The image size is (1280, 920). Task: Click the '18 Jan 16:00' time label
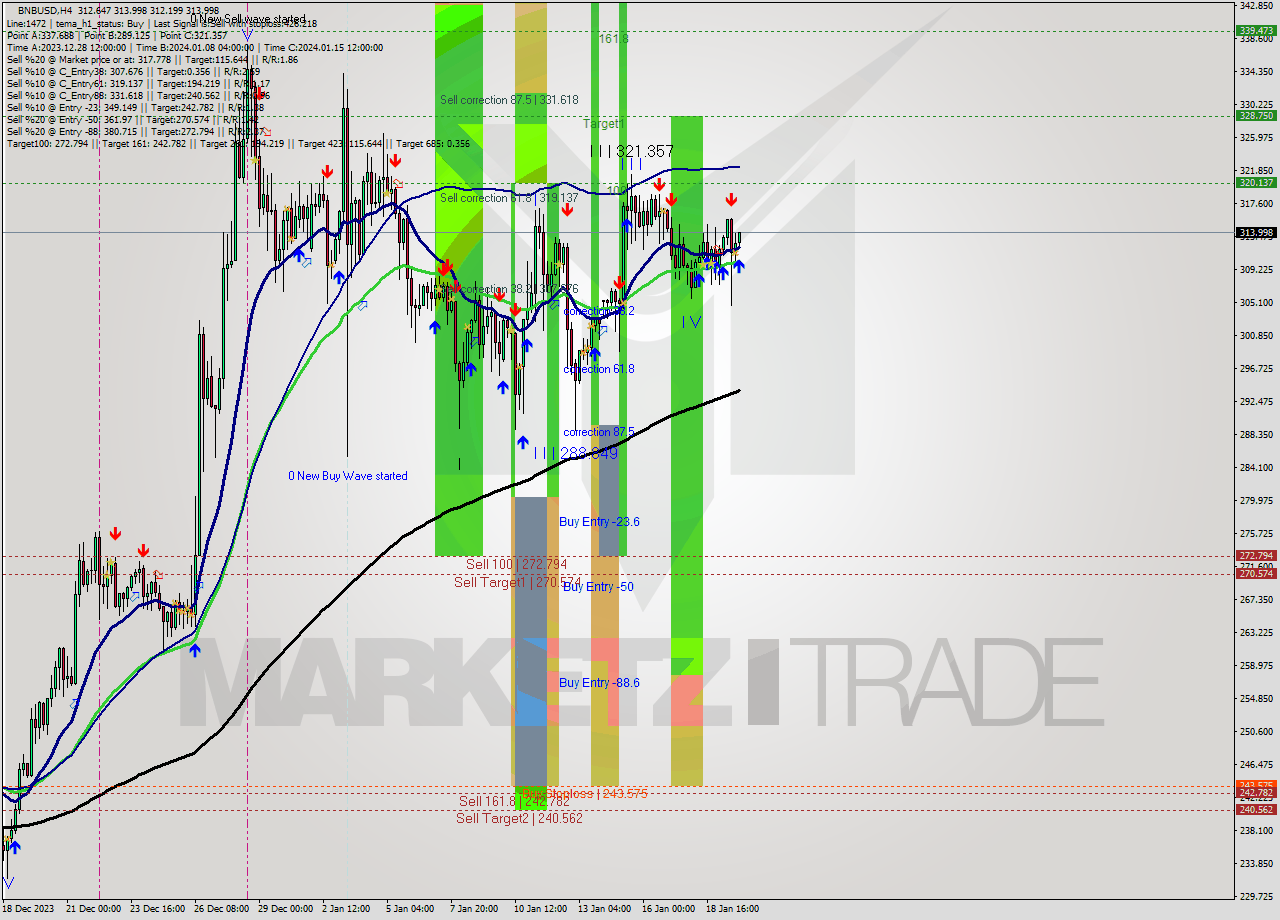coord(730,909)
